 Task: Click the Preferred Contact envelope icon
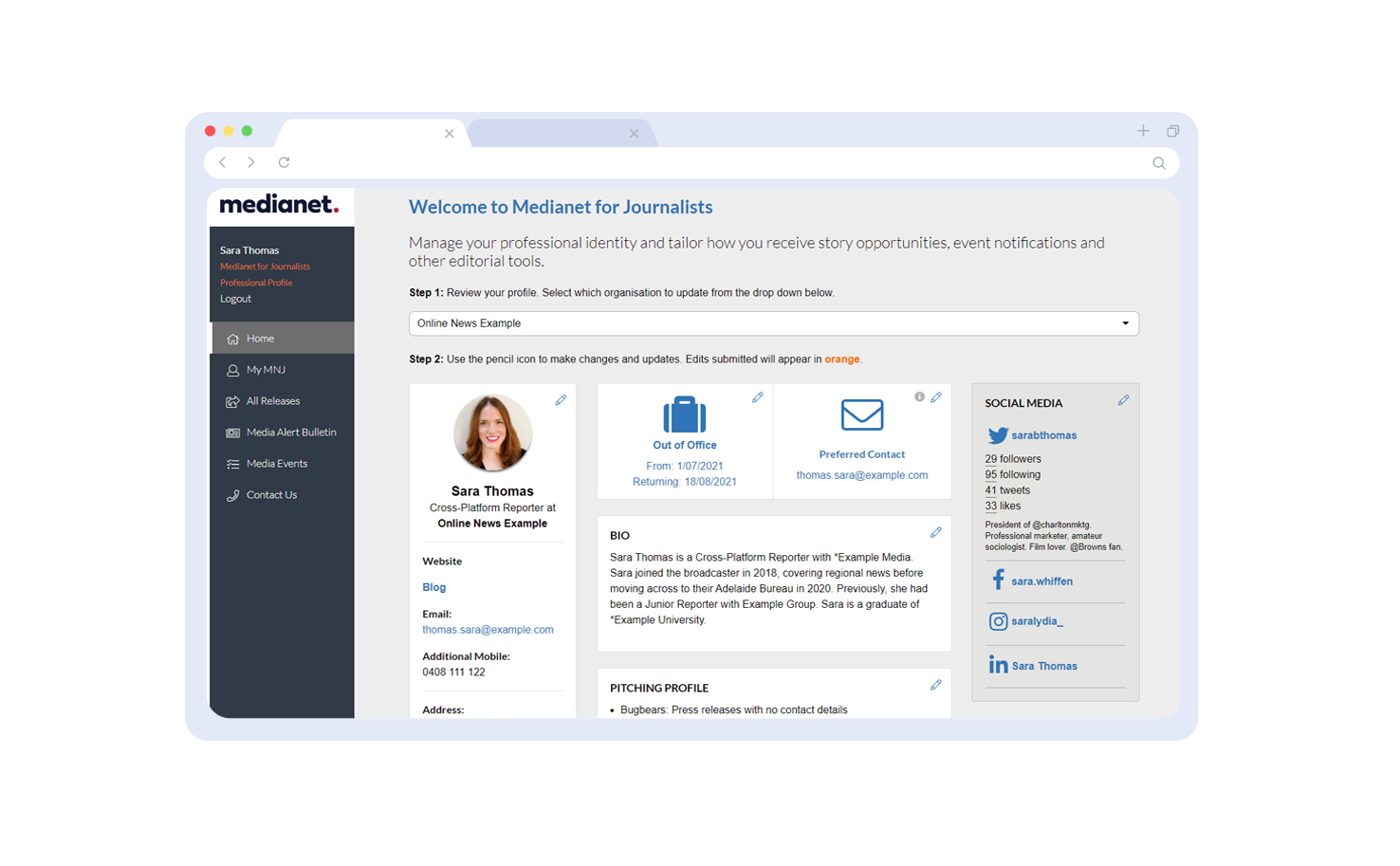pos(862,415)
